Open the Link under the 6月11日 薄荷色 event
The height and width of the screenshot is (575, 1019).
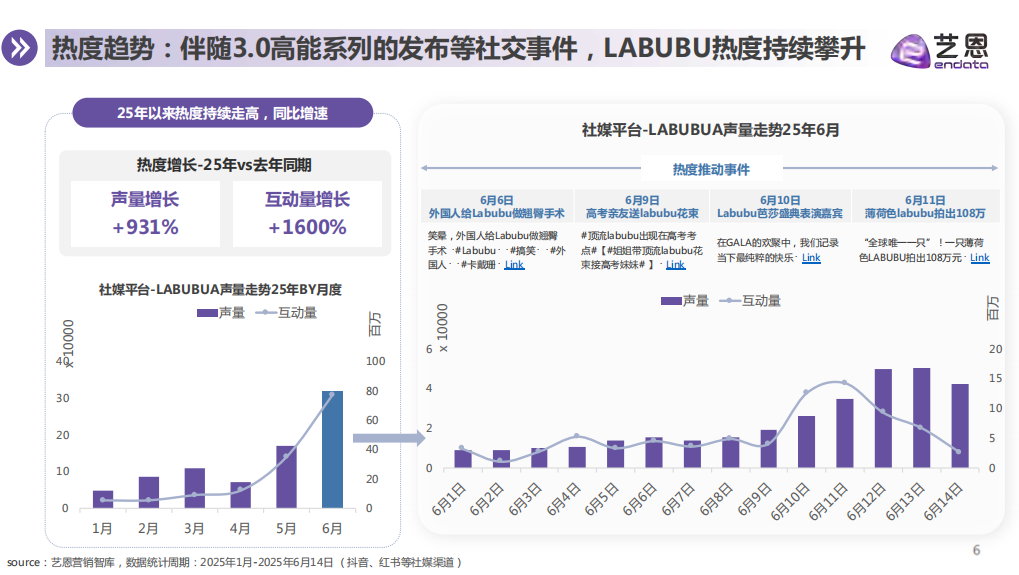pyautogui.click(x=980, y=258)
